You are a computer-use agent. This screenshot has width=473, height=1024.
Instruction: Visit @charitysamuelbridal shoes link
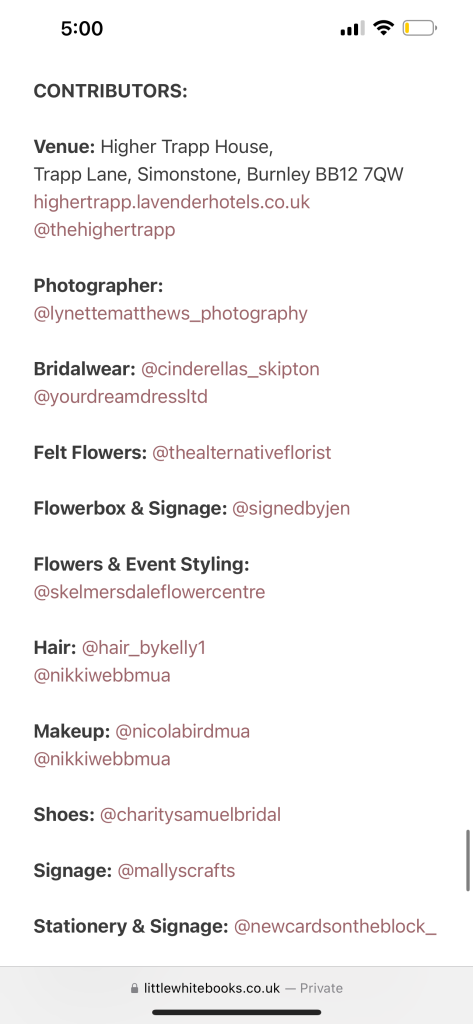point(190,815)
